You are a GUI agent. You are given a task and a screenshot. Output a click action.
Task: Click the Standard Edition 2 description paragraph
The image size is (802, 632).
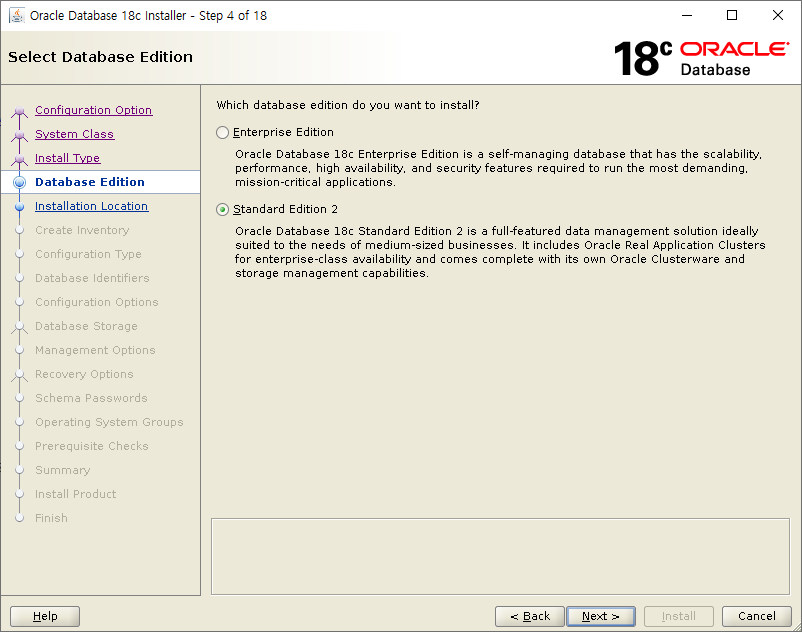click(500, 252)
